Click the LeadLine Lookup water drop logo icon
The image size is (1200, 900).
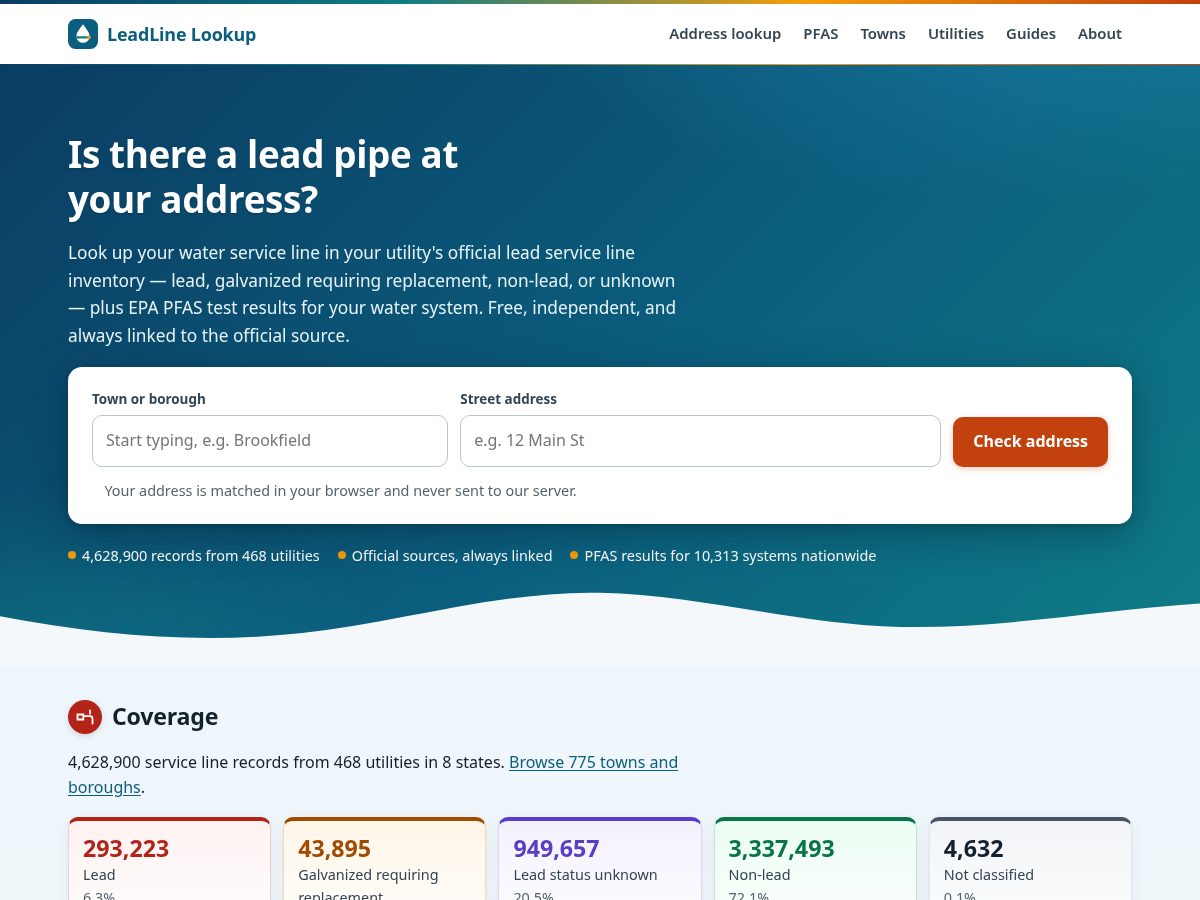83,34
